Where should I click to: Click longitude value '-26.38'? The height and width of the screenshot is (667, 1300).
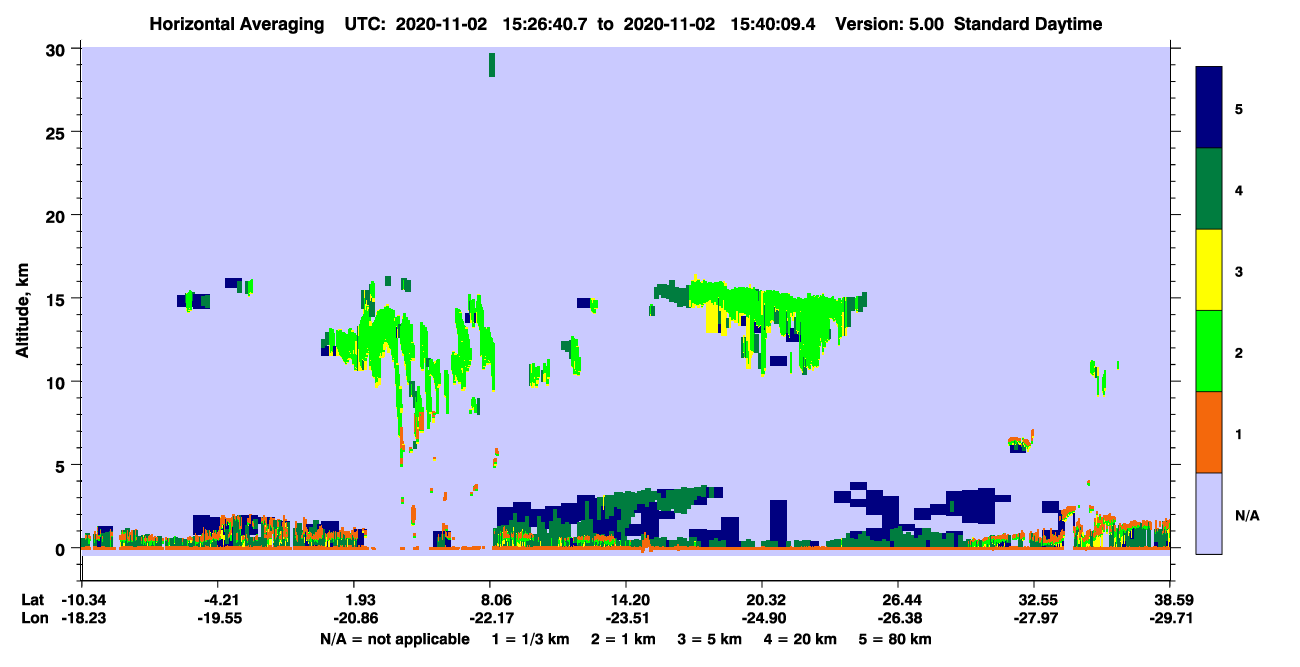pyautogui.click(x=898, y=619)
